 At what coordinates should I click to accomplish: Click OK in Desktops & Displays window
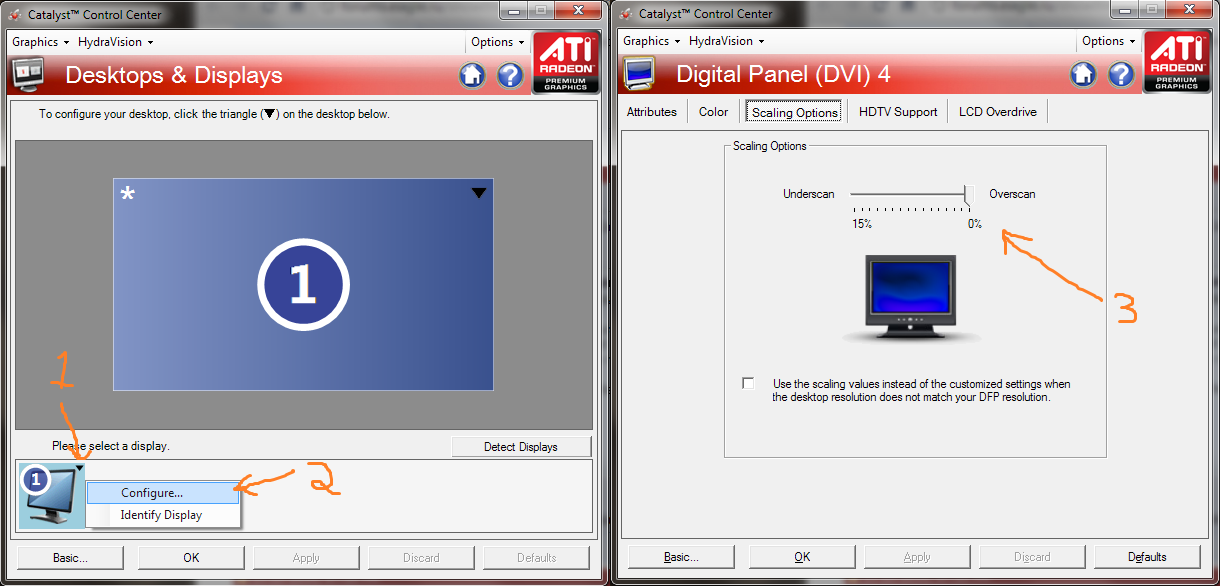click(x=191, y=558)
